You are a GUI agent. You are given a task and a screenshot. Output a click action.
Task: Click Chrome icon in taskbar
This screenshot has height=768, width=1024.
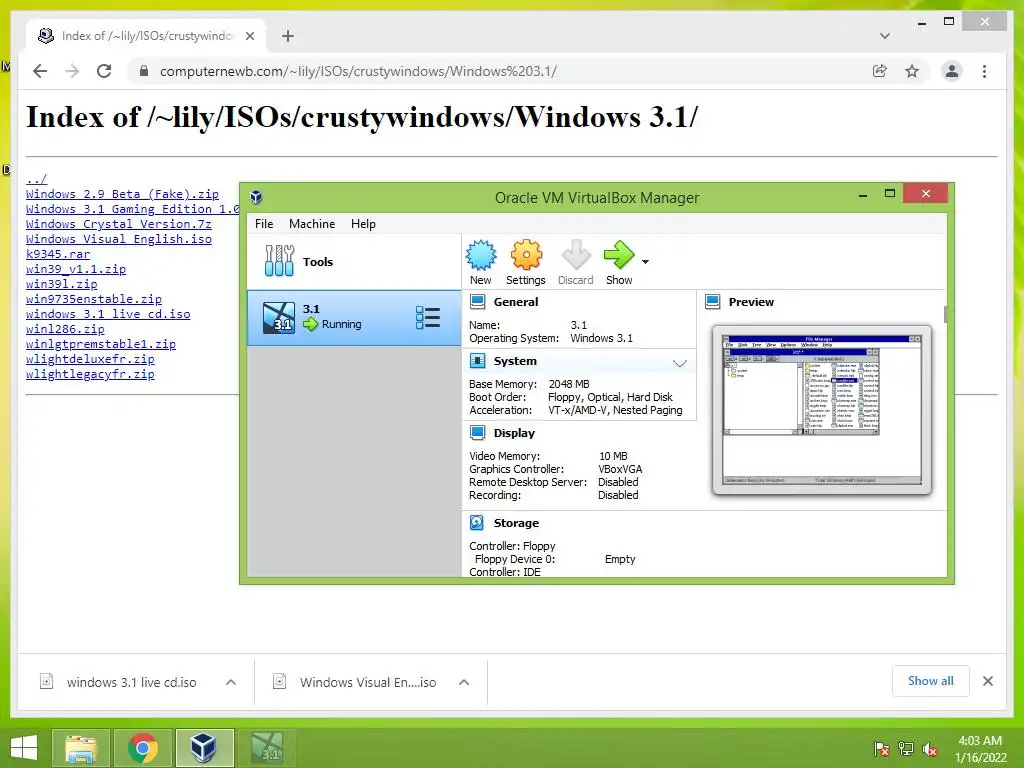[x=142, y=748]
